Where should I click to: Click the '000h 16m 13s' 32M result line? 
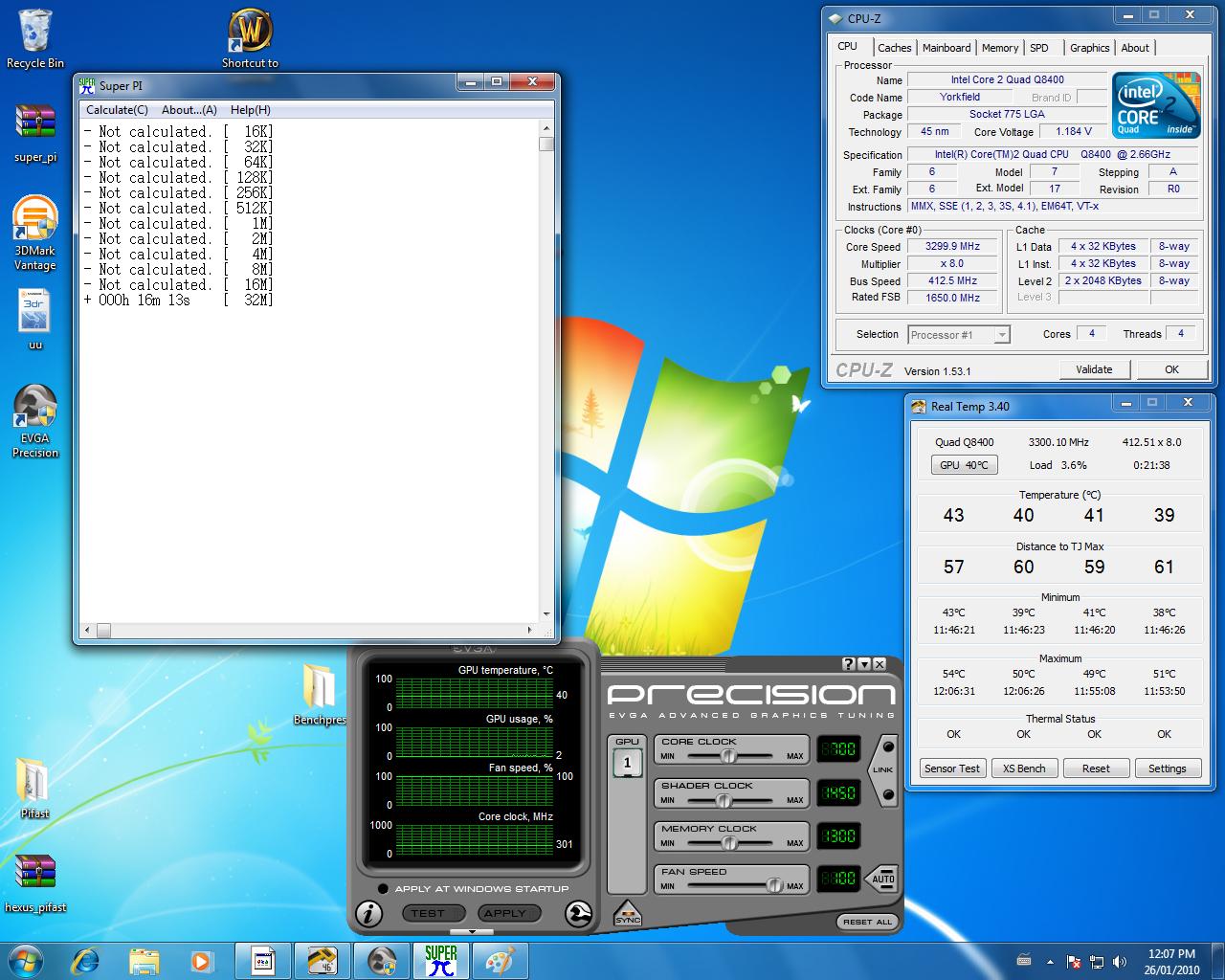click(x=179, y=301)
